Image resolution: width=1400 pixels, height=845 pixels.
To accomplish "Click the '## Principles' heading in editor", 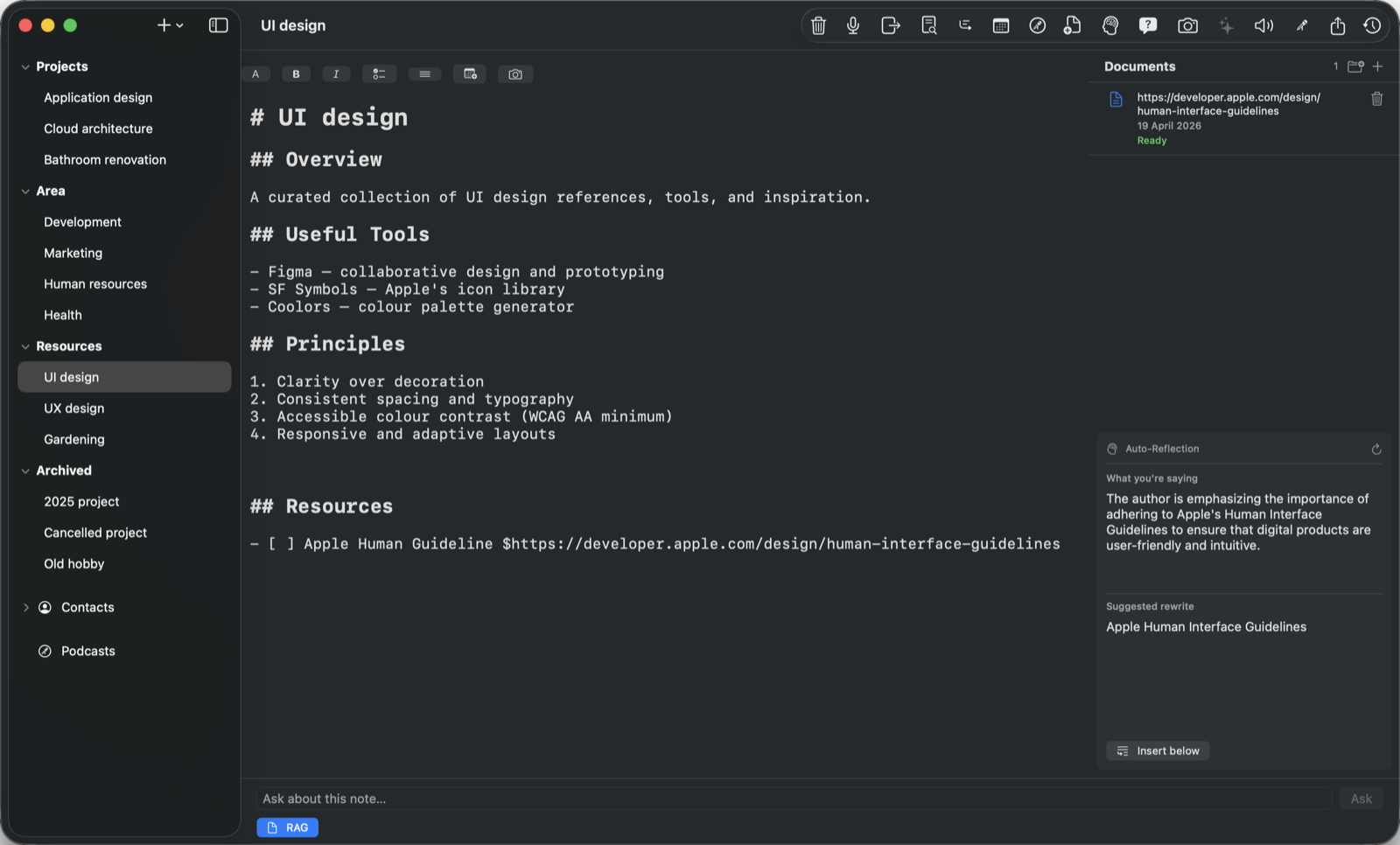I will [327, 344].
